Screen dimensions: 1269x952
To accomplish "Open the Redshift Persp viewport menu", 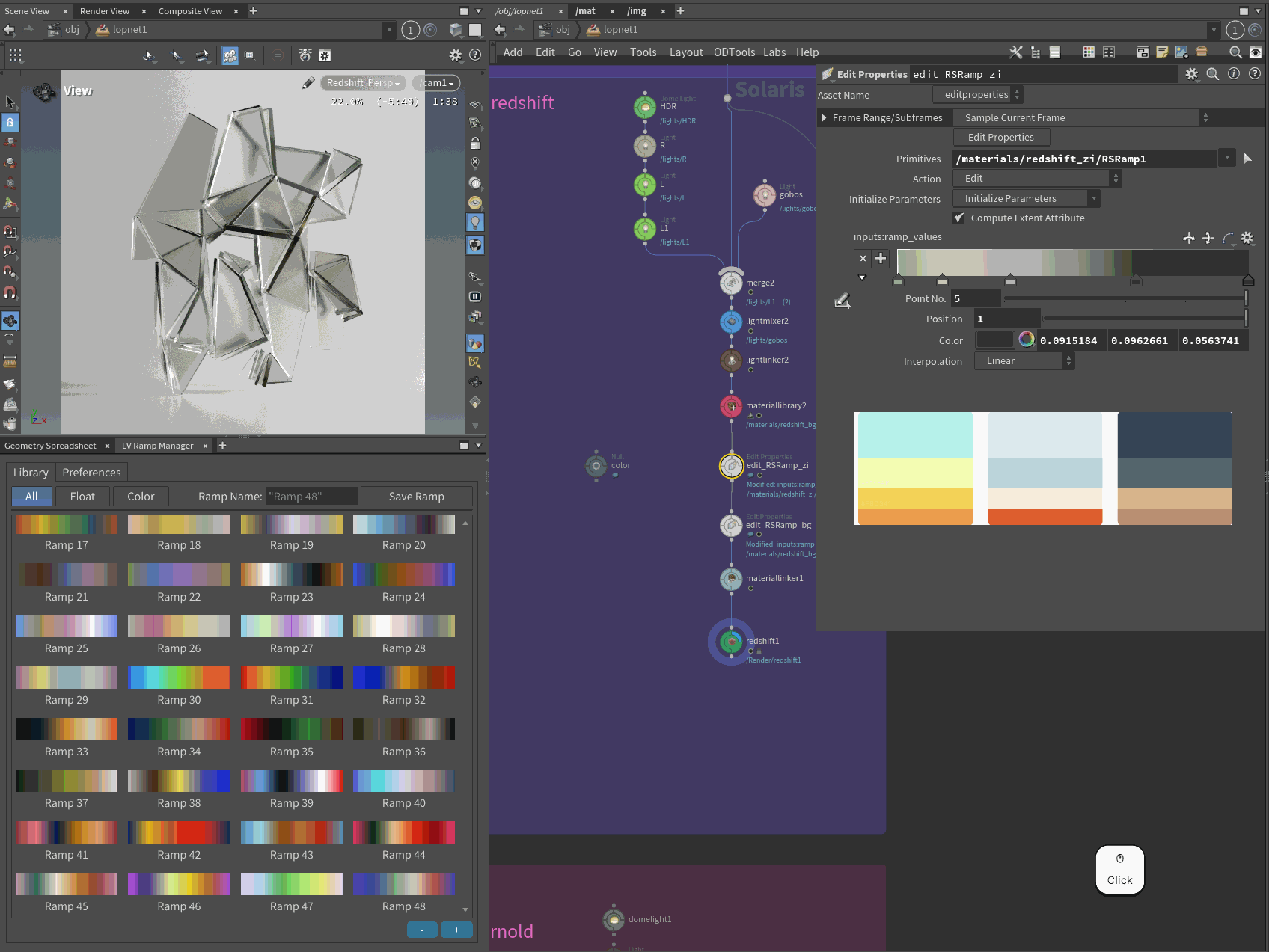I will click(363, 83).
